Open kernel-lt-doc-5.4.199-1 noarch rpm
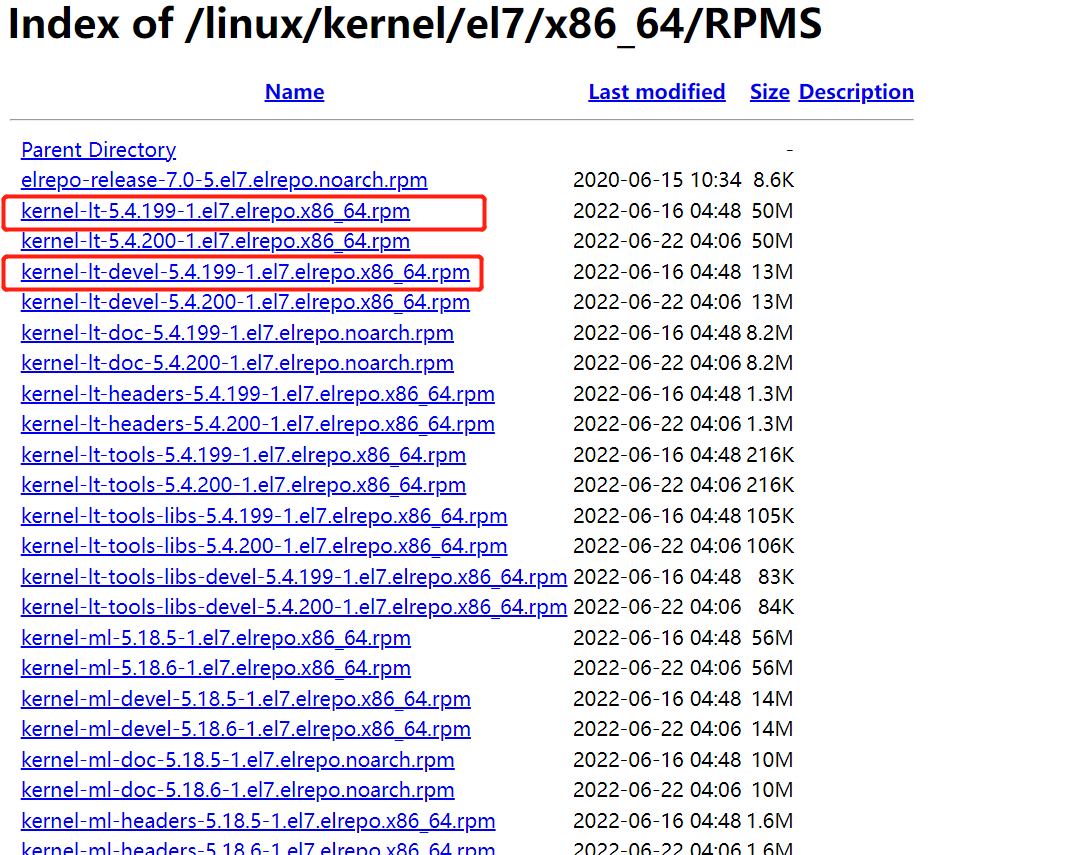Viewport: 1066px width, 855px height. [237, 333]
